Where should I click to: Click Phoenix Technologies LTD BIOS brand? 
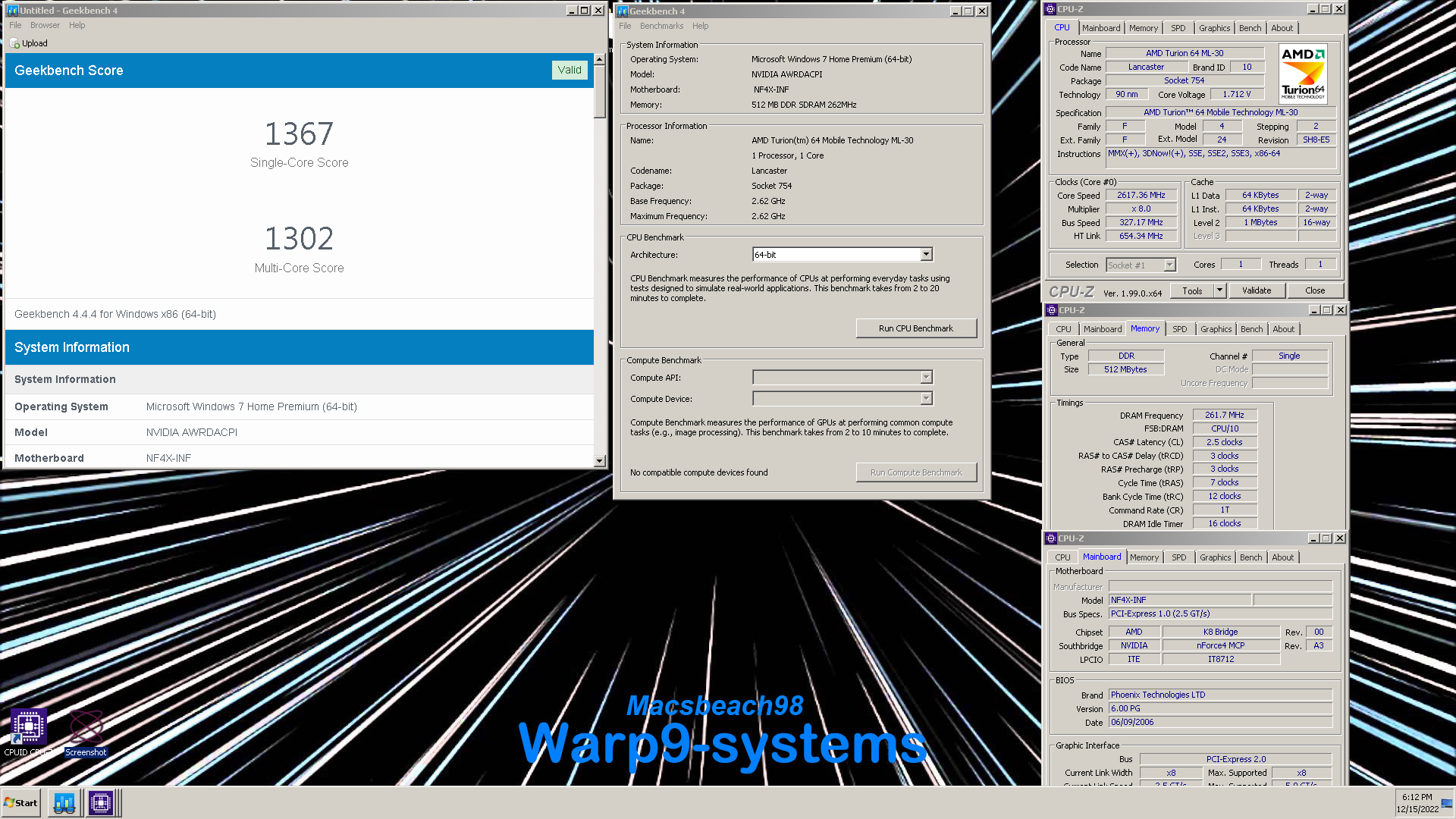click(1220, 695)
